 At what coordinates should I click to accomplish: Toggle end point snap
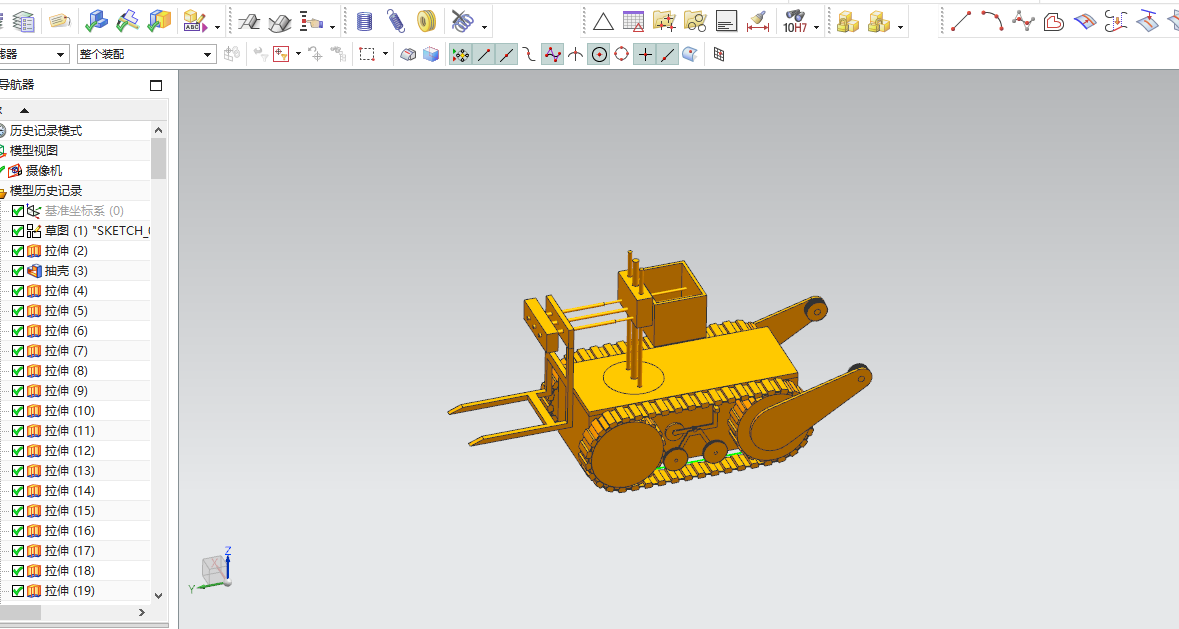(x=484, y=54)
